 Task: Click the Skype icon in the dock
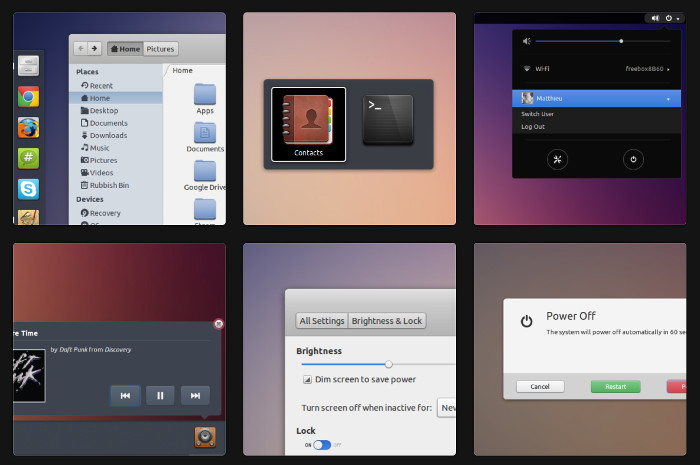pos(28,188)
